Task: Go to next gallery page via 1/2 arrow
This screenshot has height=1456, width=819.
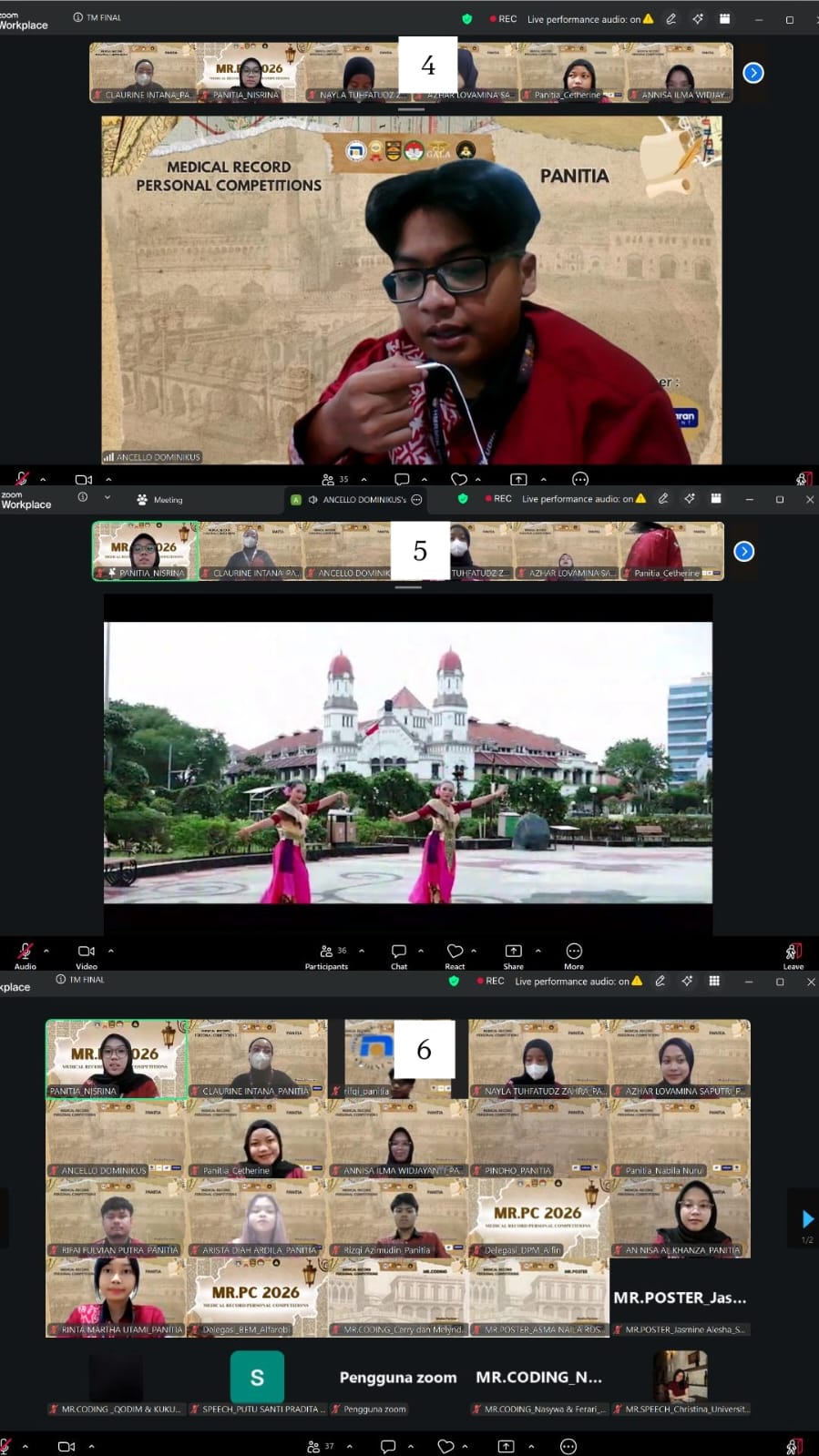Action: pos(807,1219)
